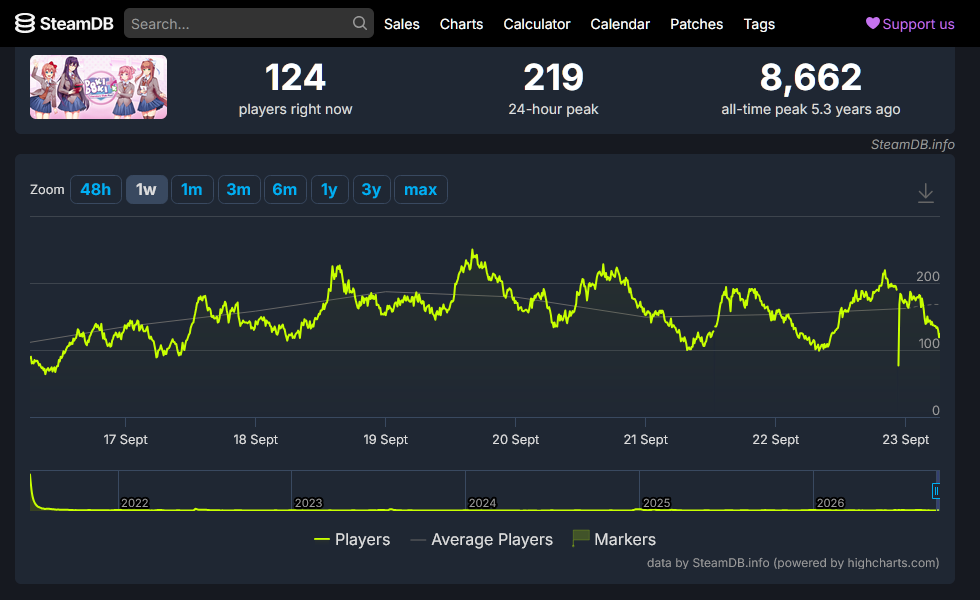Click the purple heart Support us icon
The height and width of the screenshot is (600, 980).
click(872, 23)
